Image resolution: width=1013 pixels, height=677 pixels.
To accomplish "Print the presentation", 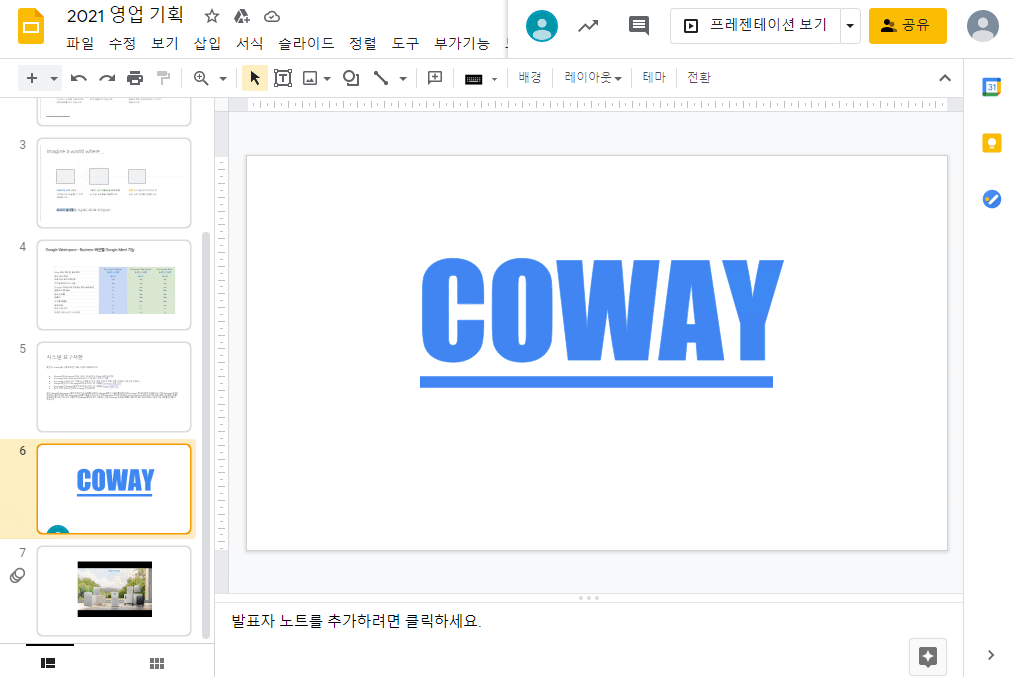I will 135,78.
